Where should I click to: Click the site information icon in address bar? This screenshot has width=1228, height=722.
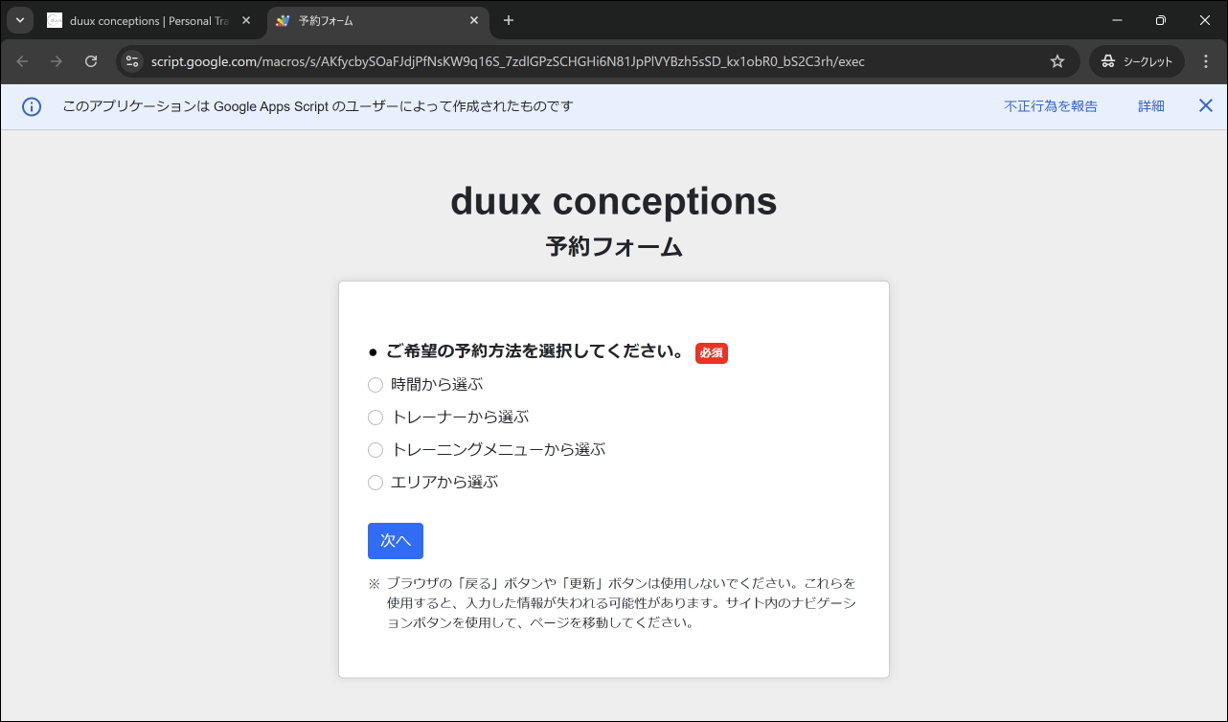132,62
